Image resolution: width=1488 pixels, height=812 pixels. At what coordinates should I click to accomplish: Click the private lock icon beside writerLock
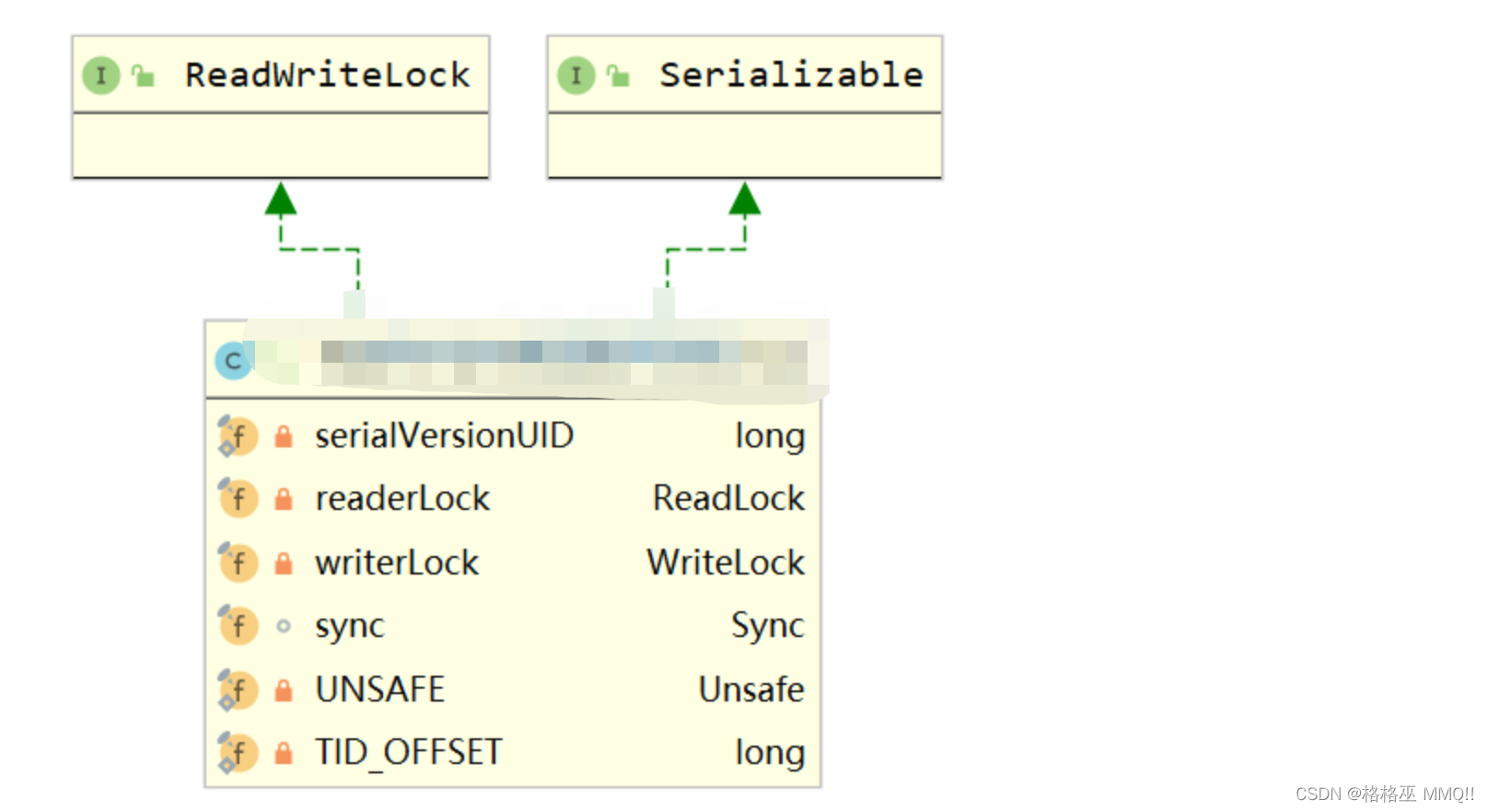click(284, 563)
